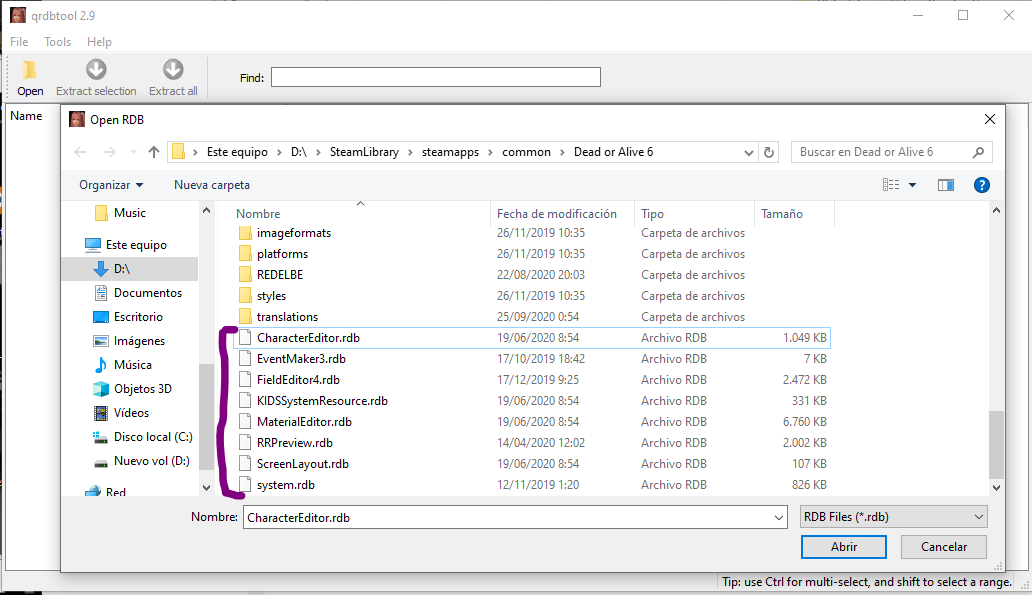1032x595 pixels.
Task: Click the Cancelar button
Action: 944,547
